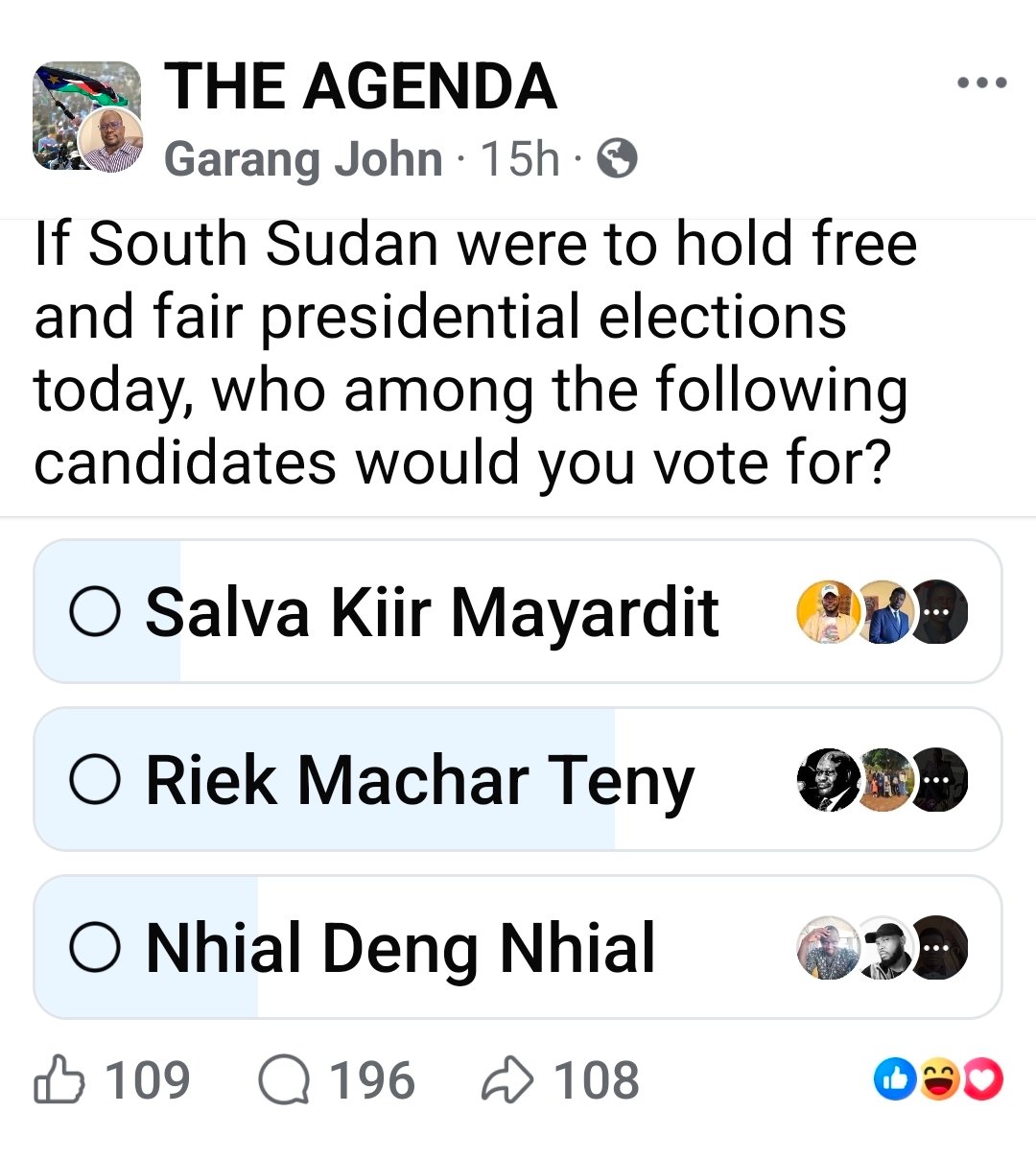Click first voter avatar on Nhial Deng option
Screen dimensions: 1036x1160
[827, 948]
